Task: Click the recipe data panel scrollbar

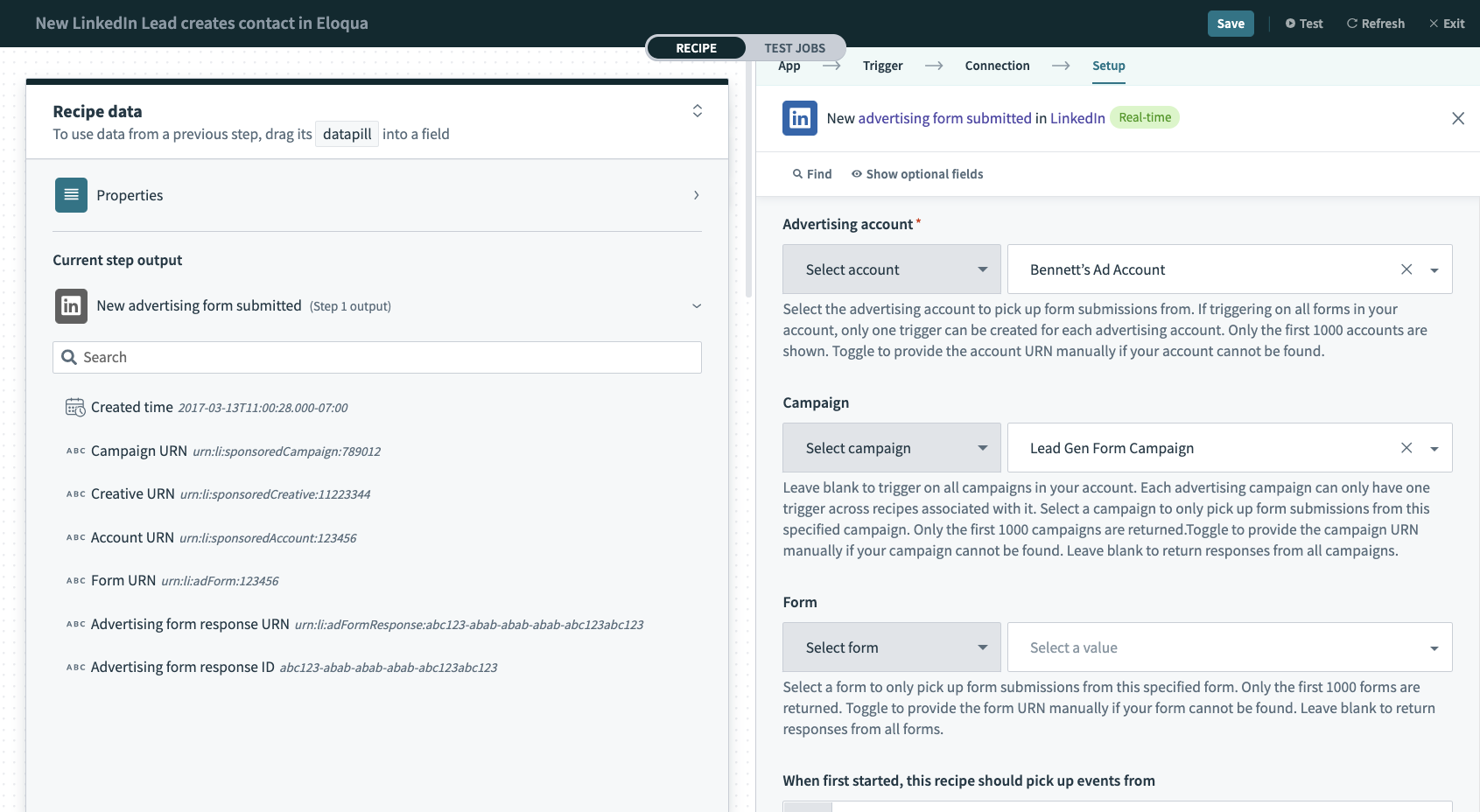Action: coord(748,179)
